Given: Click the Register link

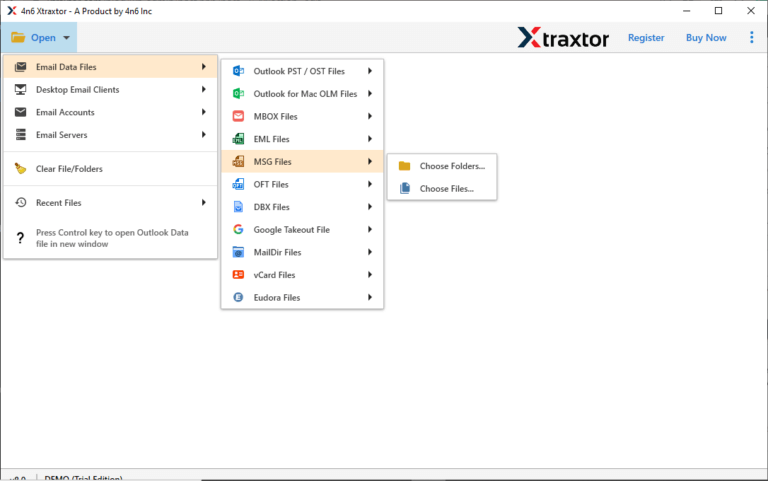Looking at the screenshot, I should click(645, 38).
